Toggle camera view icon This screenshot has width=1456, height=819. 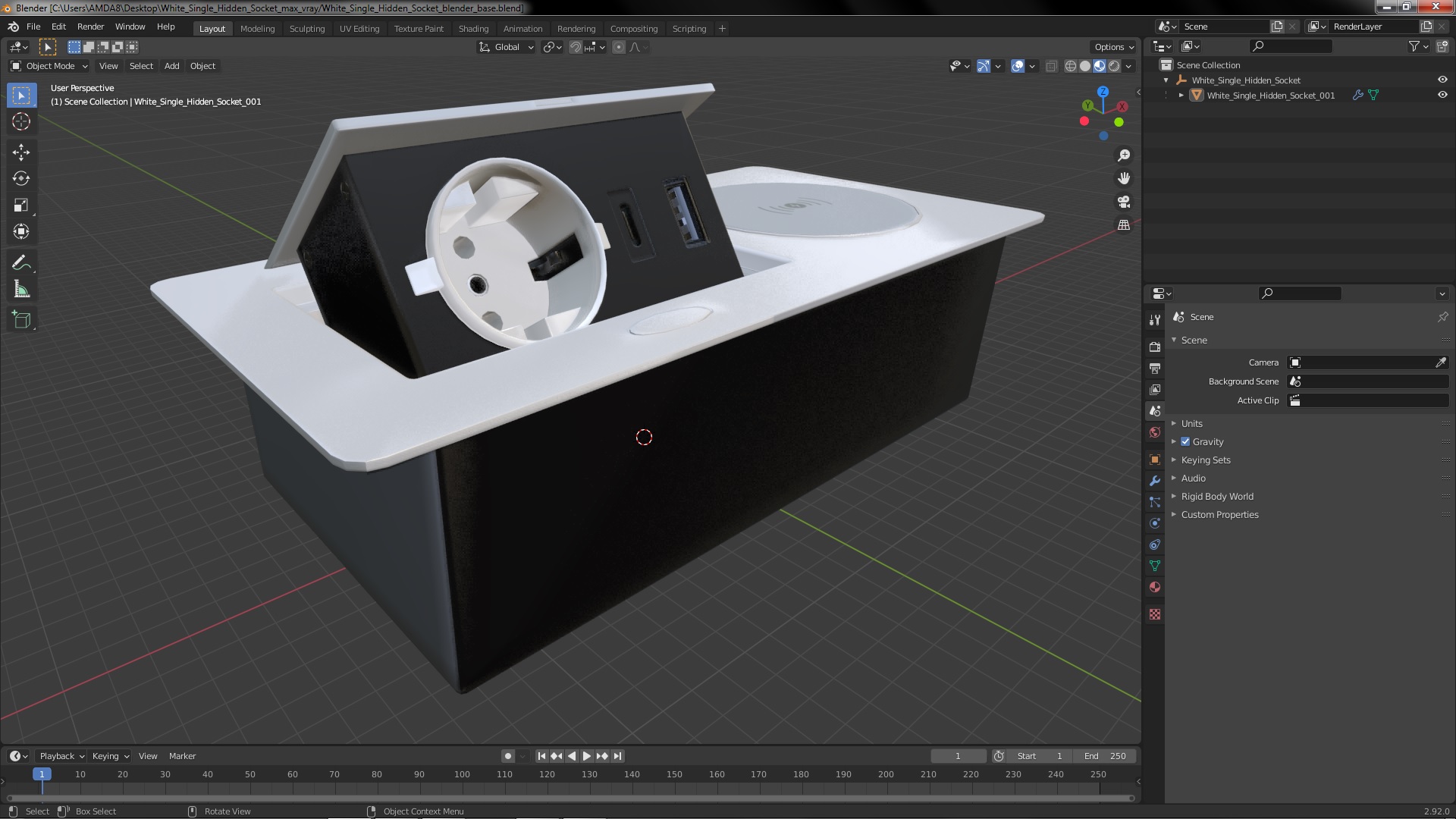point(1124,202)
